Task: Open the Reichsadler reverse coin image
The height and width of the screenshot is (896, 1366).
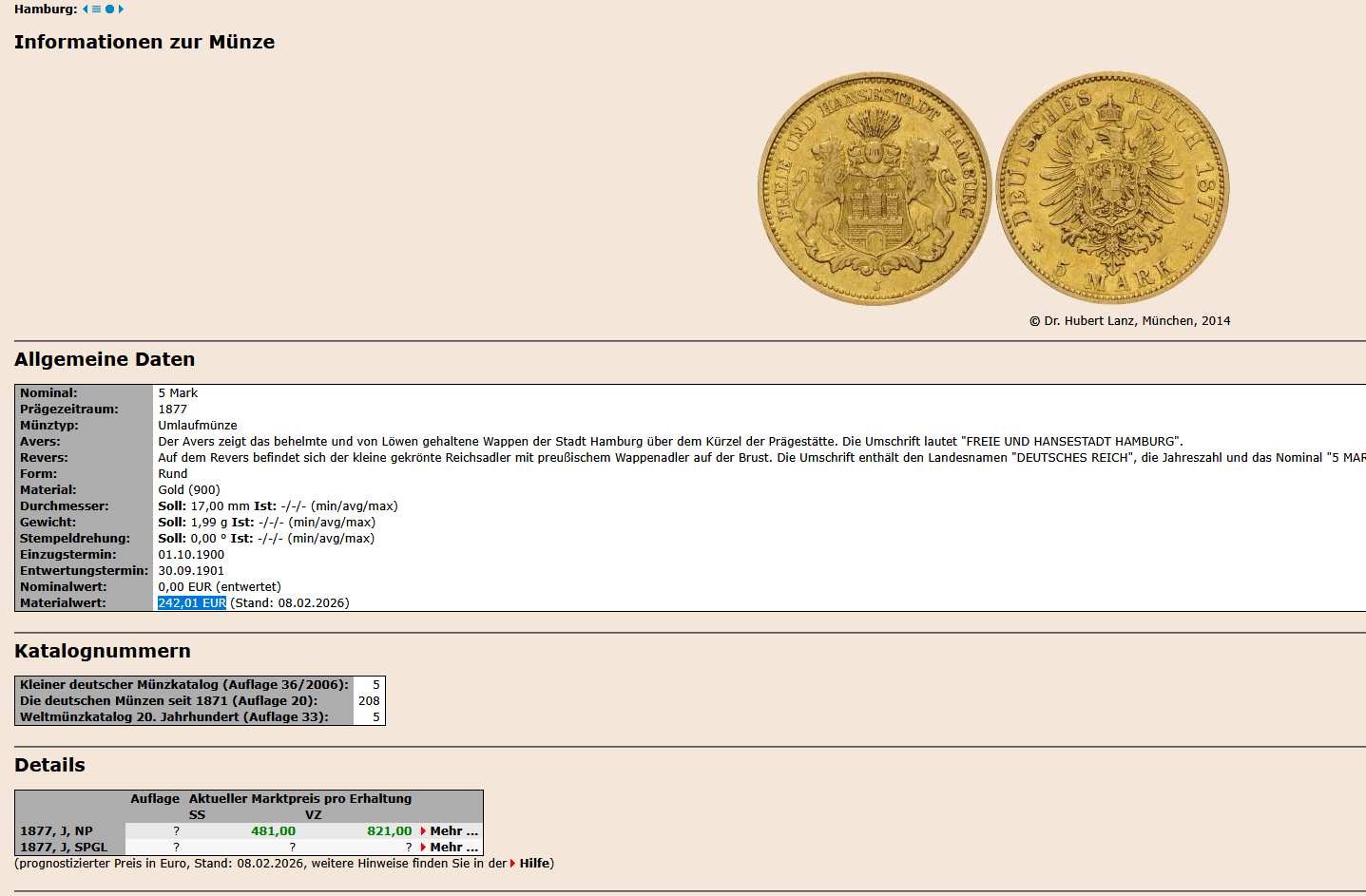Action: pos(1113,188)
